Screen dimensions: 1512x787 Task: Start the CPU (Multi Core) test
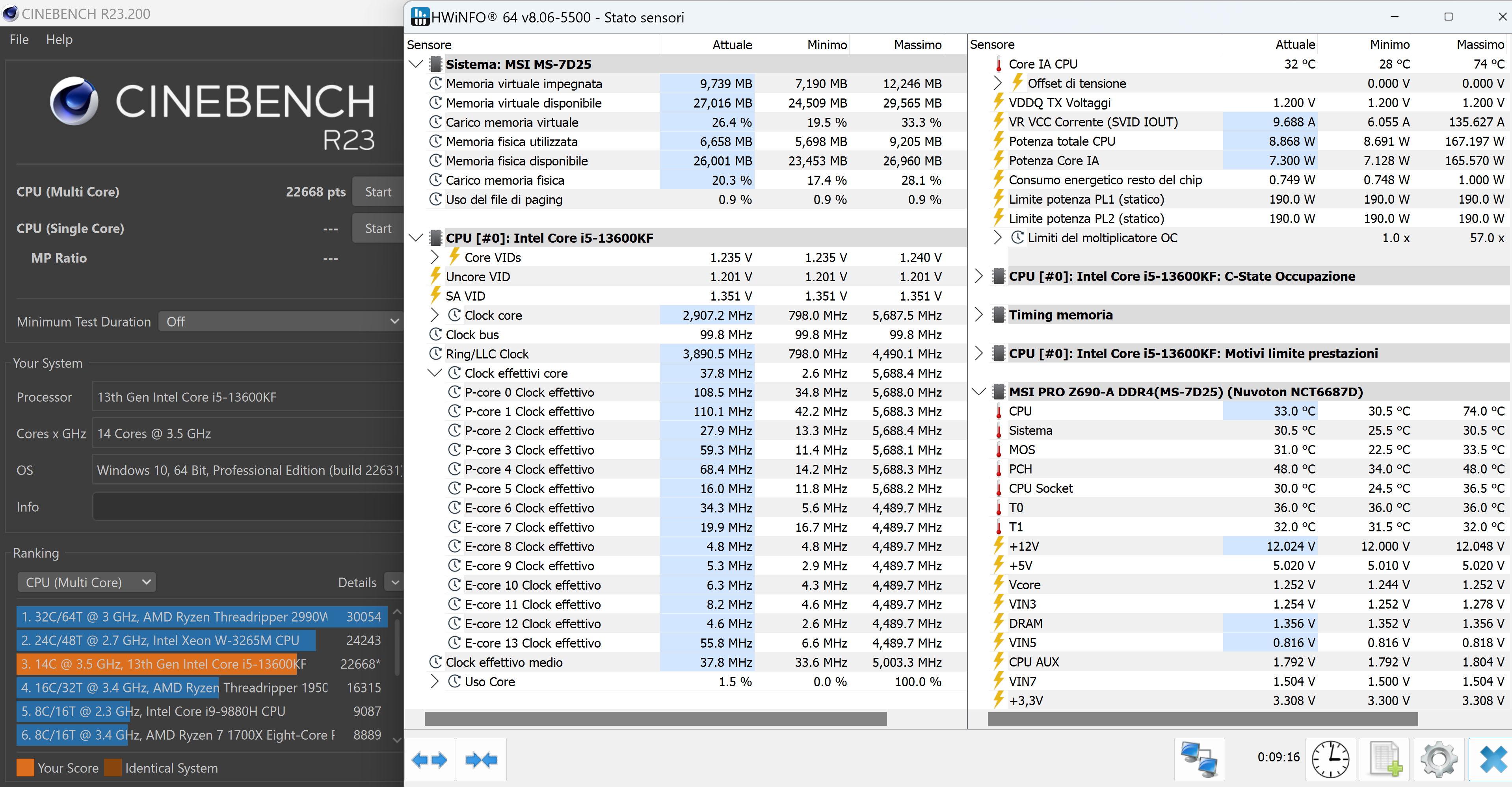click(378, 192)
